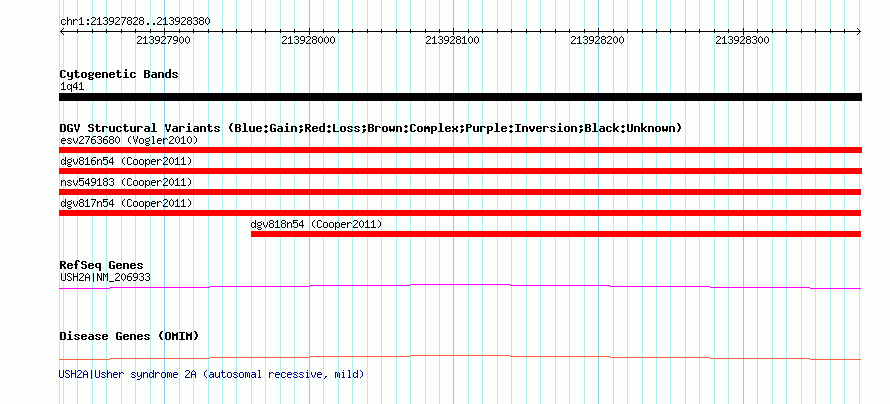Screen dimensions: 890x404
Task: Click the DGV Structural Variants track title
Action: tap(371, 128)
